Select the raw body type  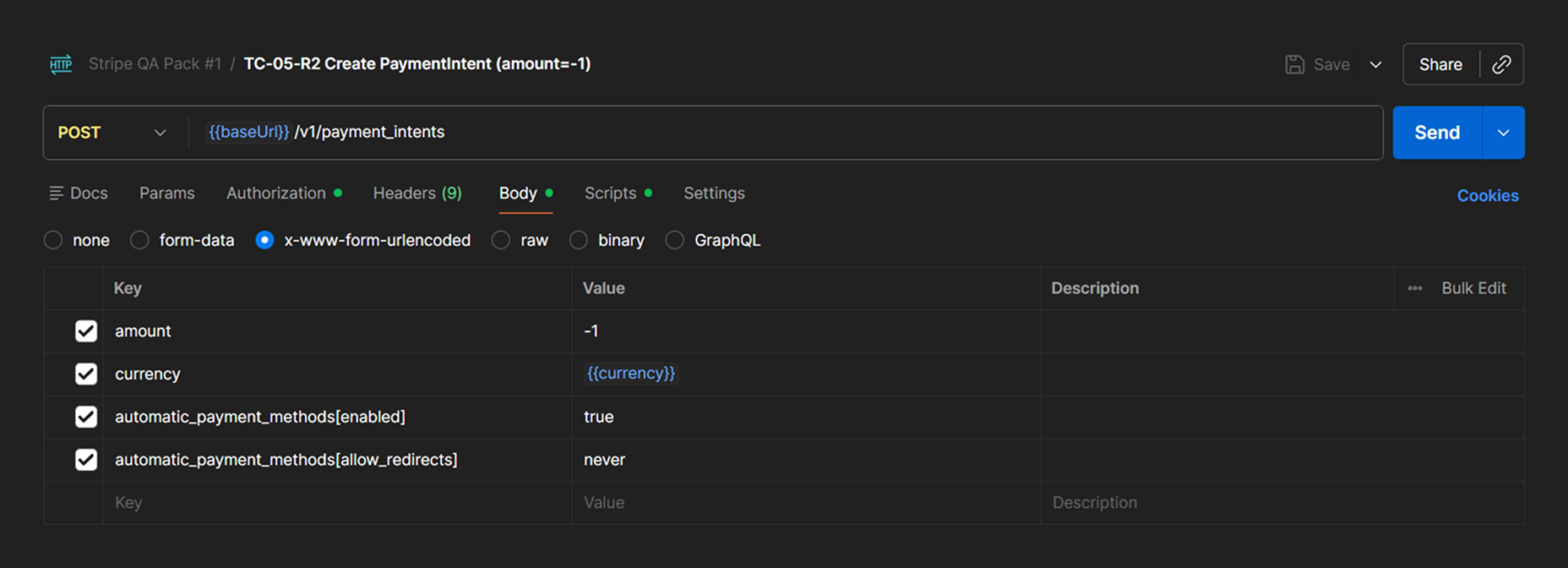pos(501,240)
